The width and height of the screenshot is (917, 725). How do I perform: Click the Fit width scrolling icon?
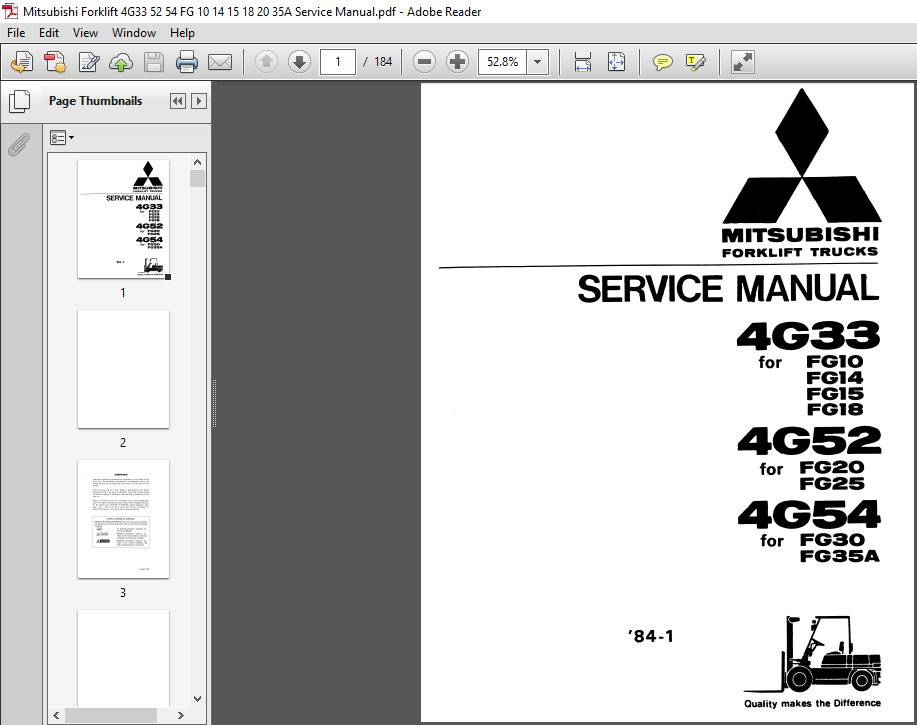pos(582,62)
